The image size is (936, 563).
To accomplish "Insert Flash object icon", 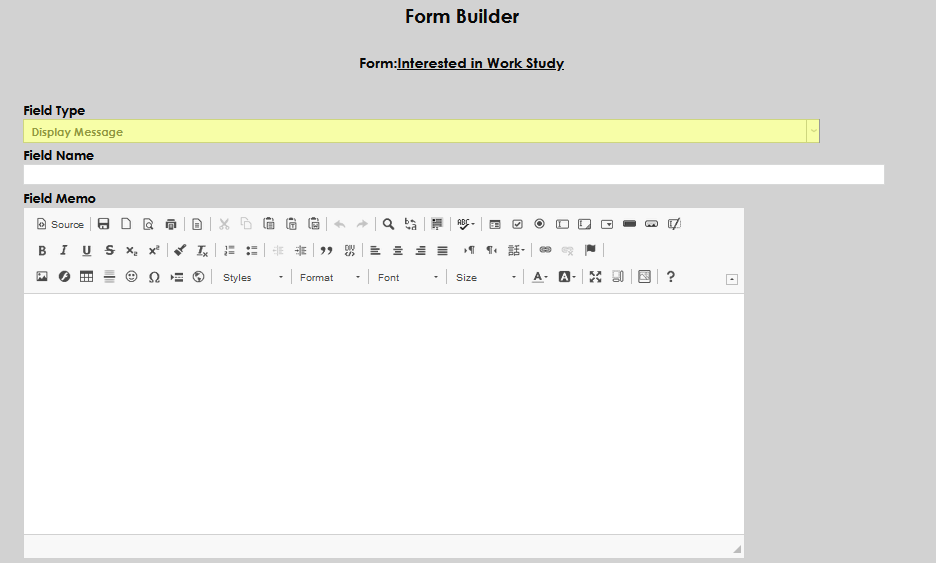I will [64, 276].
